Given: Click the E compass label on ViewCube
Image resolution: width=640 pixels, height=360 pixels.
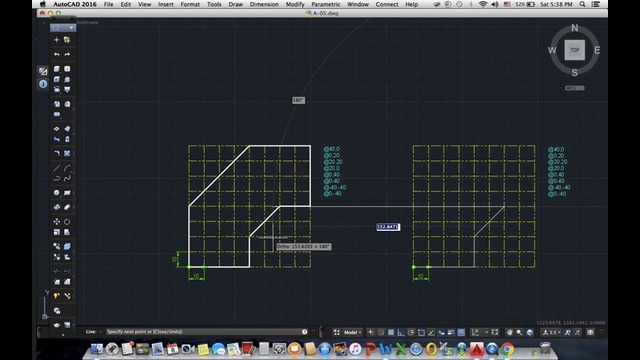Looking at the screenshot, I should point(597,50).
